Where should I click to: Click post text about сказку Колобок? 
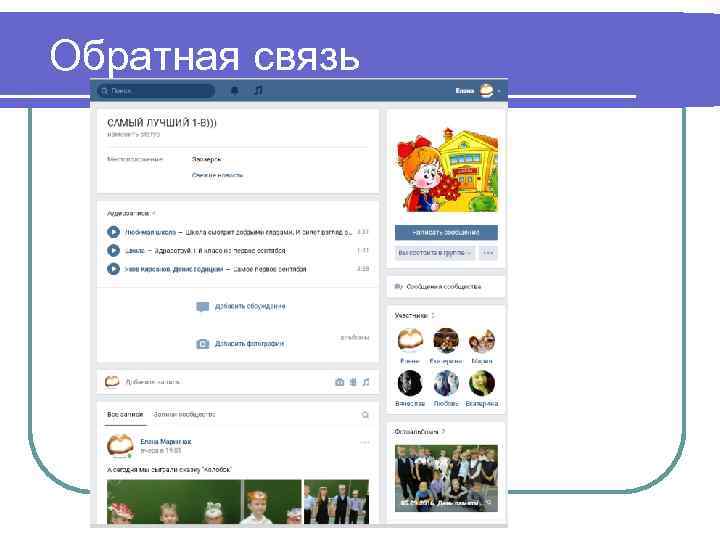(x=169, y=469)
